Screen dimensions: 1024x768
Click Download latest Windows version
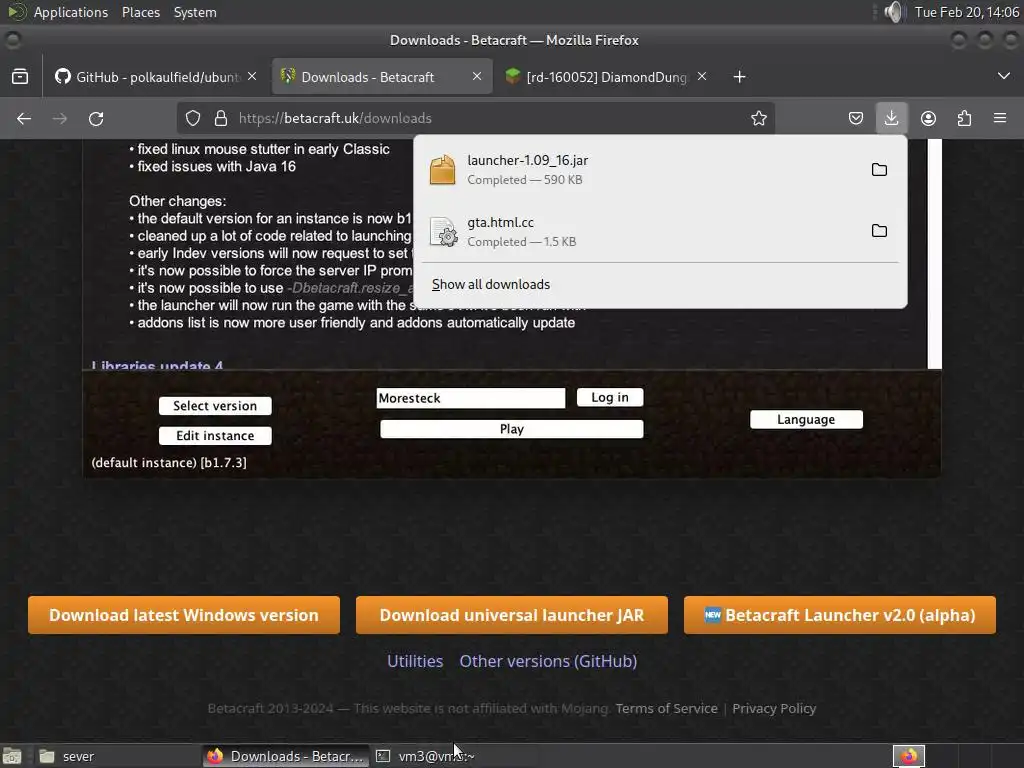(x=184, y=615)
